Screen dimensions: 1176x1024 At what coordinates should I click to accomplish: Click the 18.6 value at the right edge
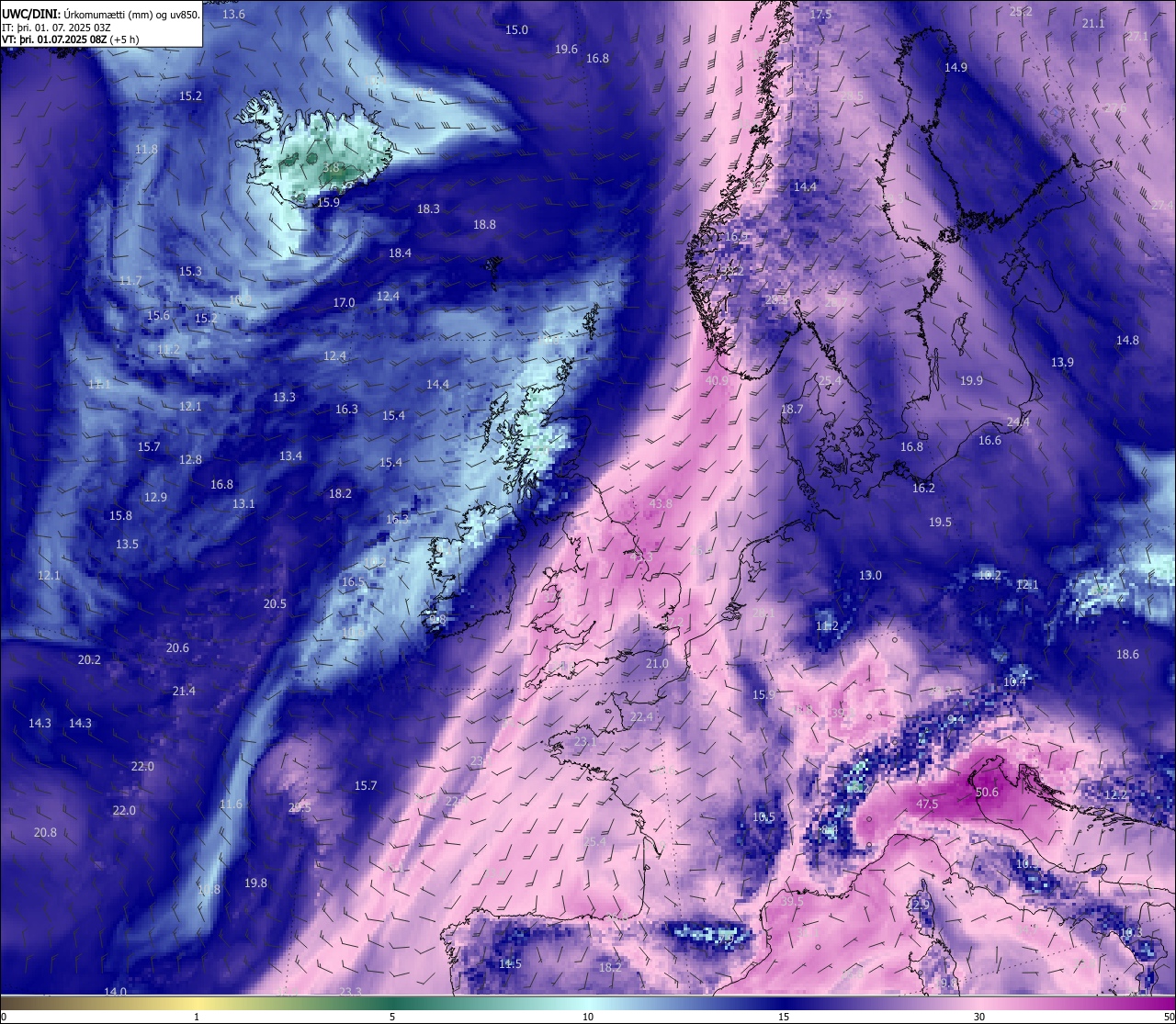click(x=1127, y=654)
